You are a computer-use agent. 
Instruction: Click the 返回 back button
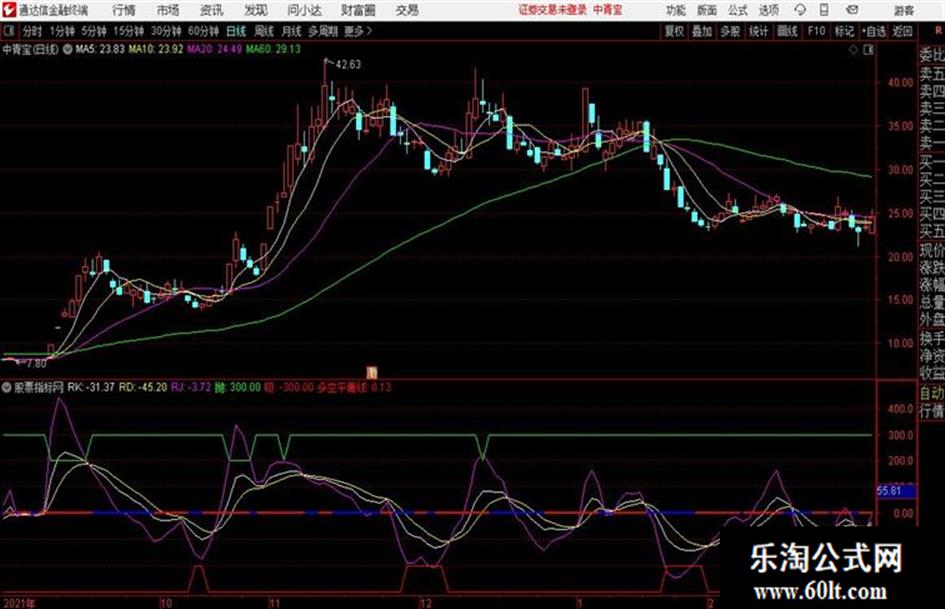pyautogui.click(x=903, y=31)
